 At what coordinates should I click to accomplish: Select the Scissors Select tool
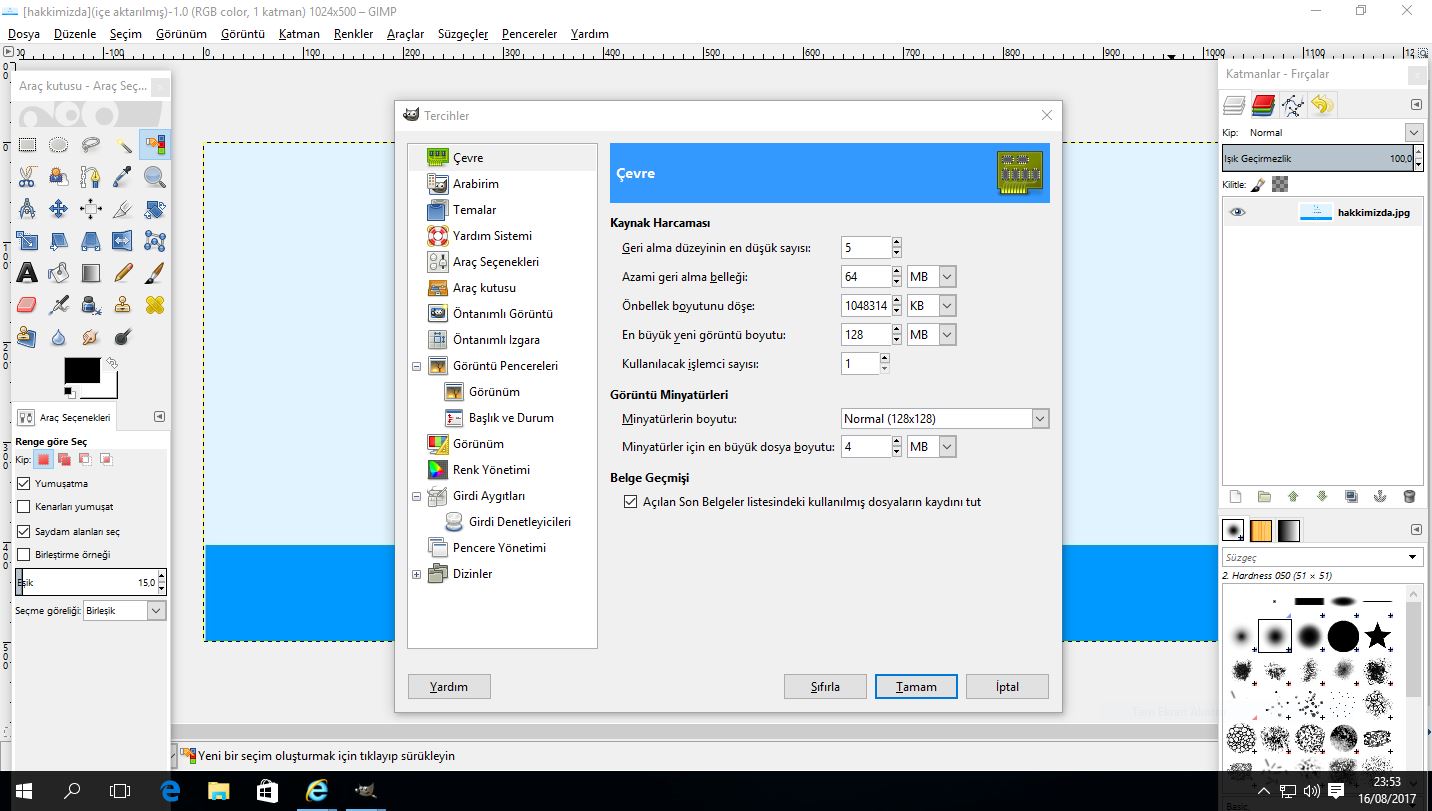27,177
